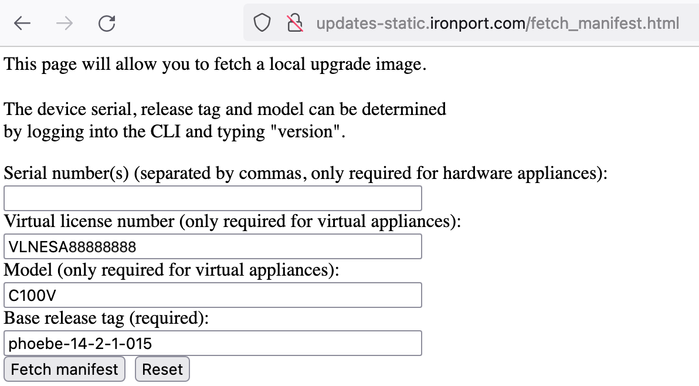Image resolution: width=699 pixels, height=386 pixels.
Task: Click the 'by logging into the CLI' line
Action: [x=174, y=132]
